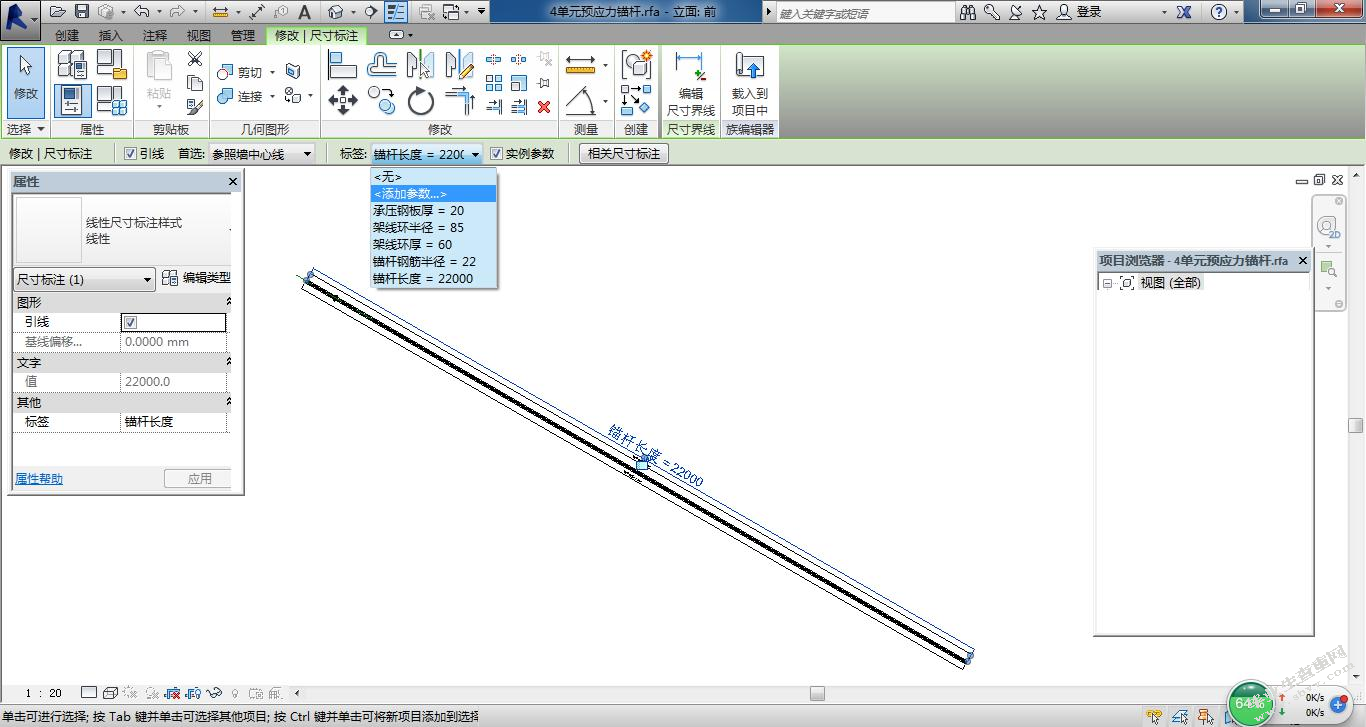The height and width of the screenshot is (727, 1366).
Task: Click the favorites star icon
Action: pyautogui.click(x=1040, y=12)
